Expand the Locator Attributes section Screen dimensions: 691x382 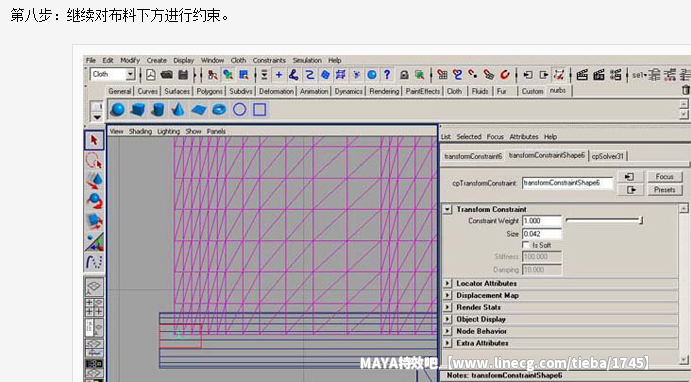pyautogui.click(x=448, y=283)
